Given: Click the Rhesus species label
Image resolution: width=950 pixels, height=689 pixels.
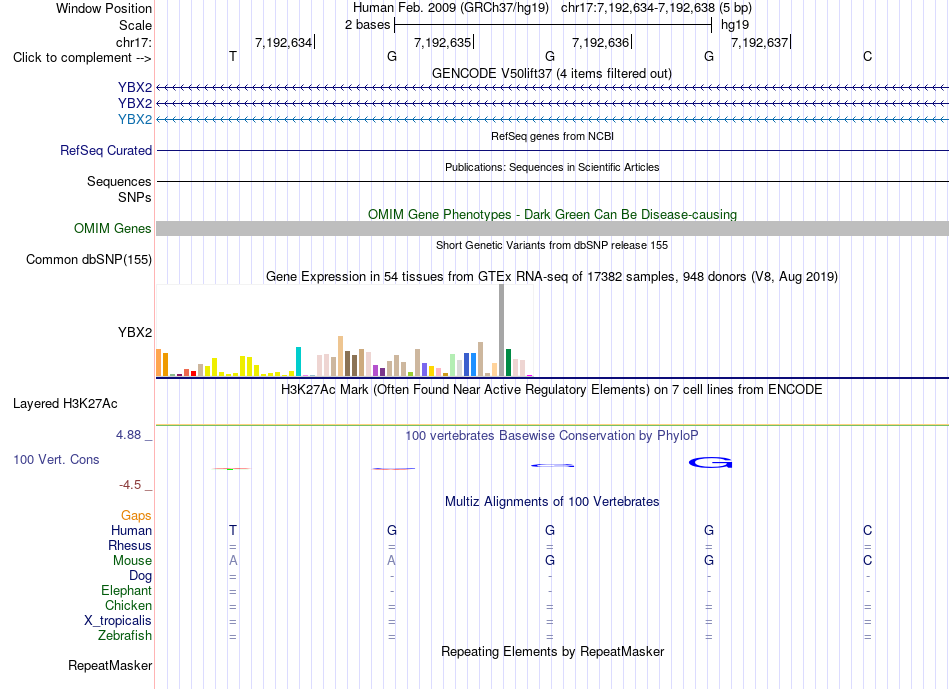Looking at the screenshot, I should point(130,545).
